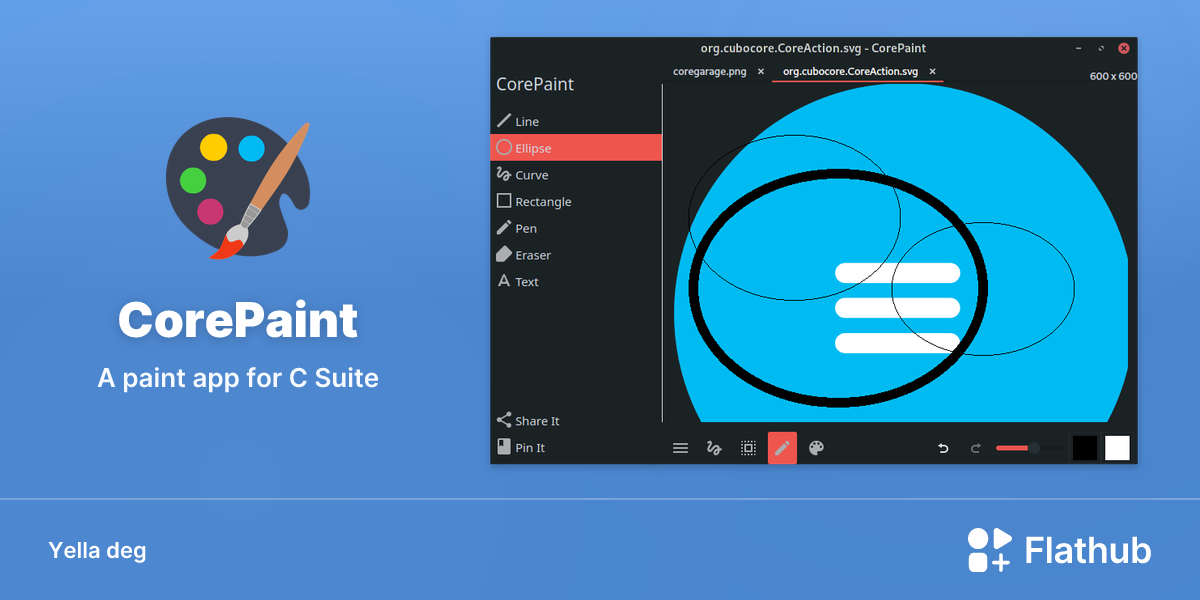
Task: Click Share It in sidebar
Action: click(576, 421)
